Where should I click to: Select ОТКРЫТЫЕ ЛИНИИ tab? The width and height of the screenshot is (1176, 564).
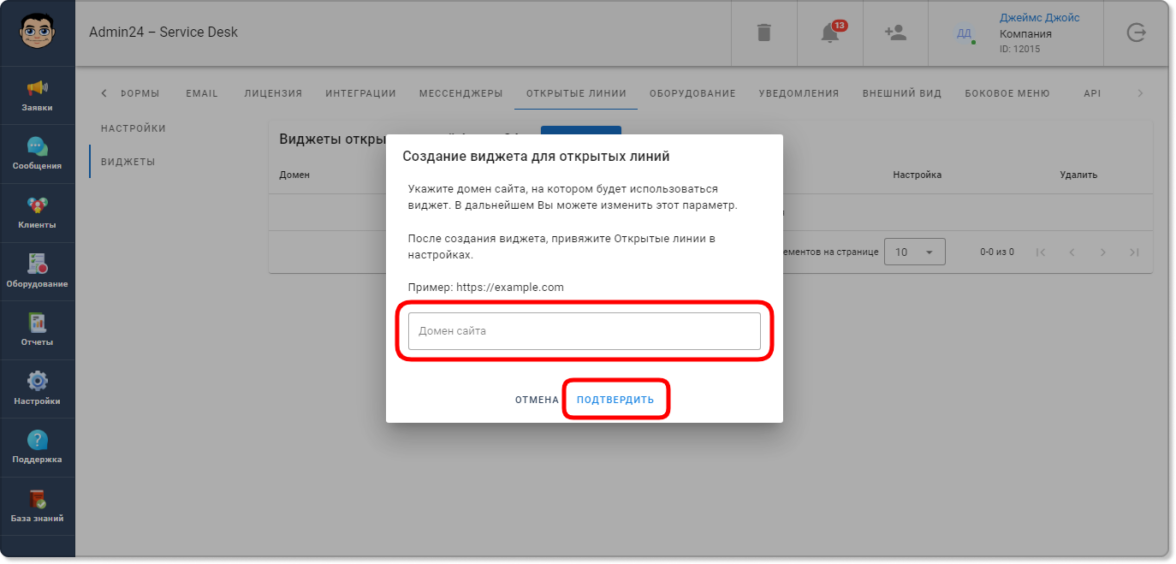point(576,94)
